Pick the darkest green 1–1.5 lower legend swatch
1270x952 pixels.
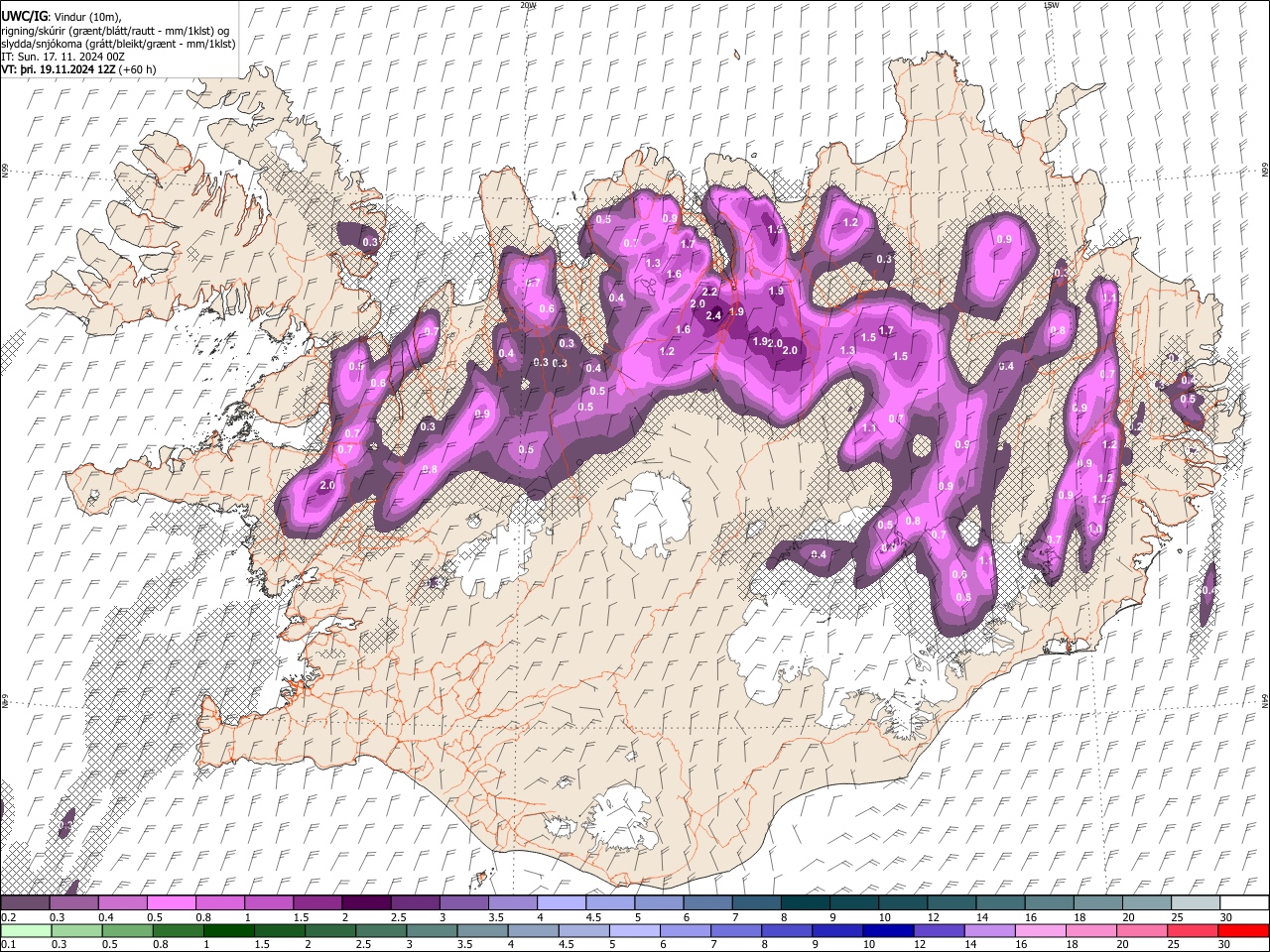(228, 930)
